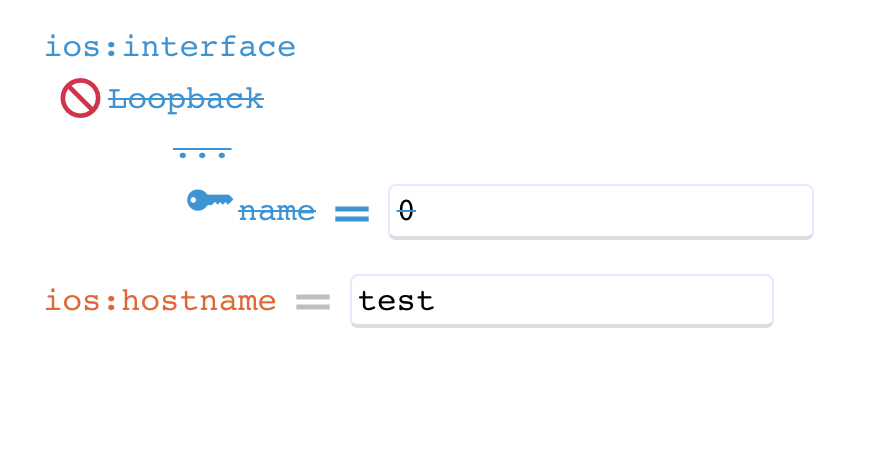Focus the name input field containing 0
The width and height of the screenshot is (890, 456).
pos(601,211)
